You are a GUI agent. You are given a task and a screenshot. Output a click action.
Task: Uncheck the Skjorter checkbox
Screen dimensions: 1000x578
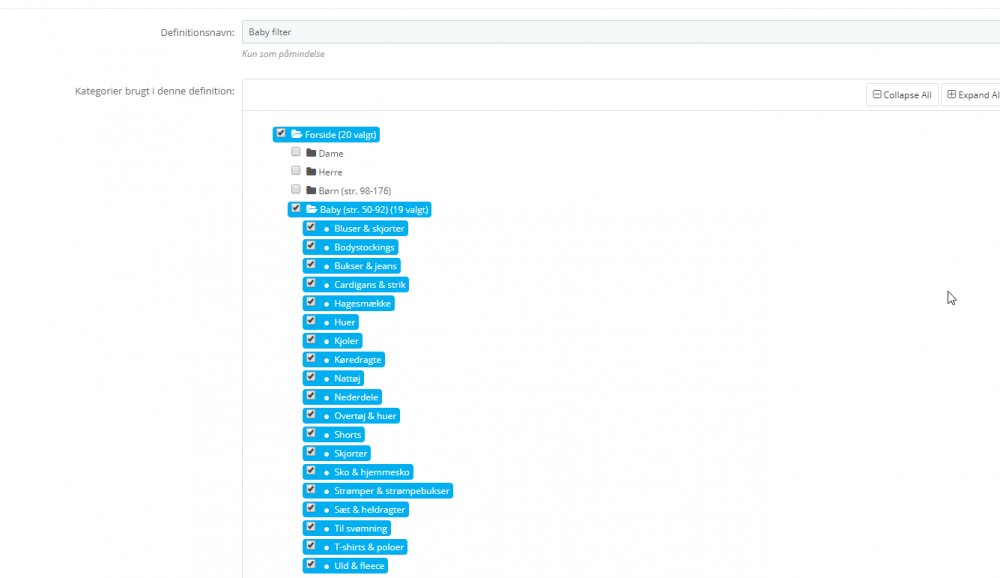tap(311, 452)
